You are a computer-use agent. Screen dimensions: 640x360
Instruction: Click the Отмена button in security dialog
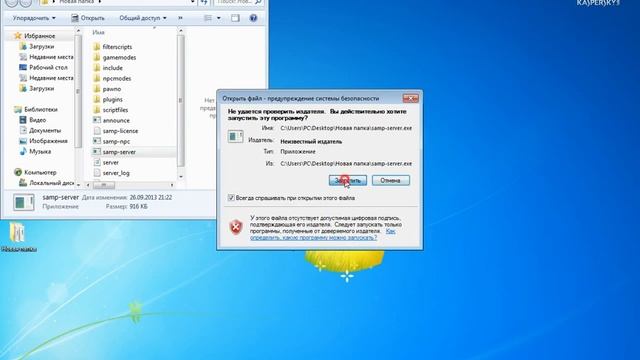click(391, 180)
